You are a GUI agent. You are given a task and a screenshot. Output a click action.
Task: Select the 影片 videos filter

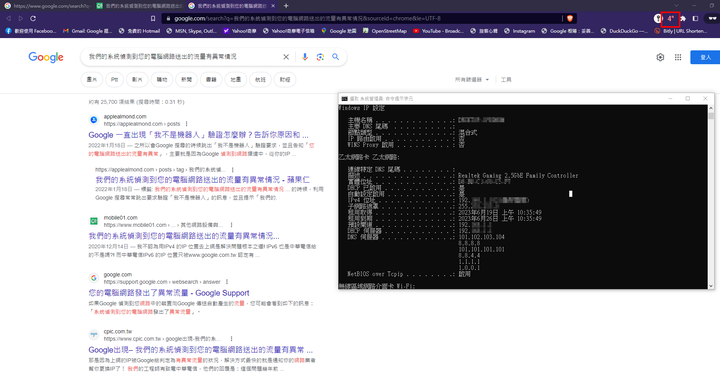click(x=137, y=79)
